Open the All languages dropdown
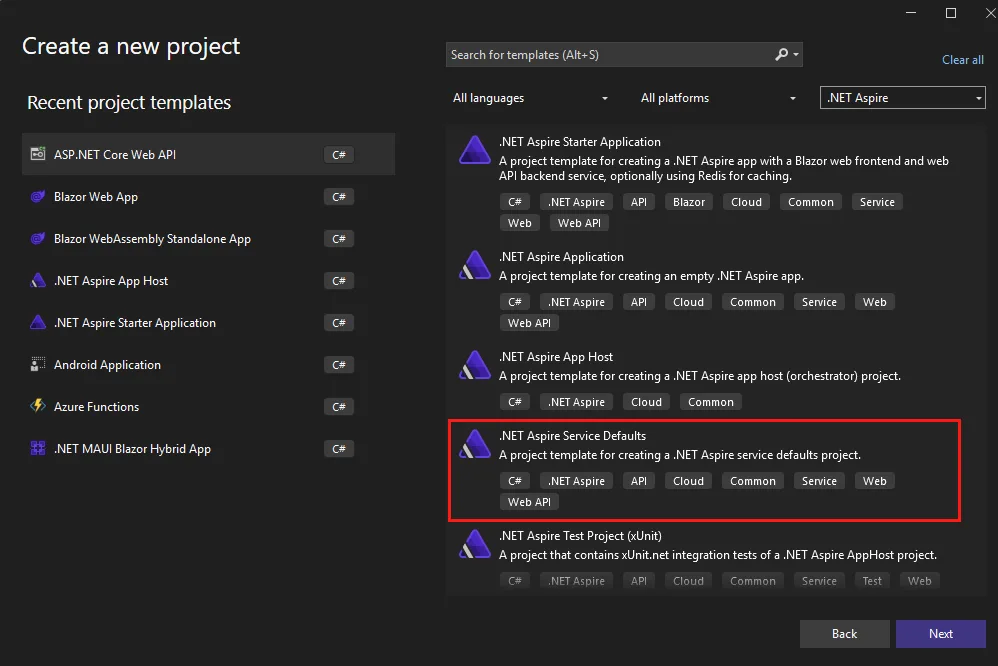 (x=530, y=97)
